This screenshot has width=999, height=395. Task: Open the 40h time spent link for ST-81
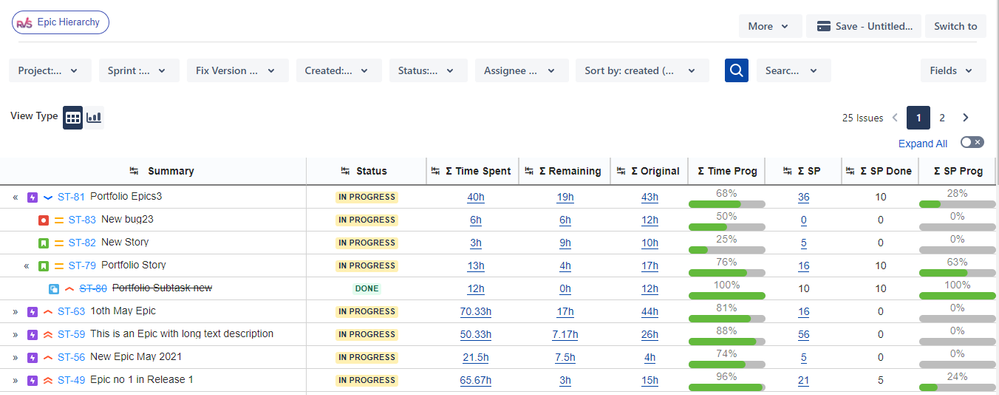(x=475, y=198)
